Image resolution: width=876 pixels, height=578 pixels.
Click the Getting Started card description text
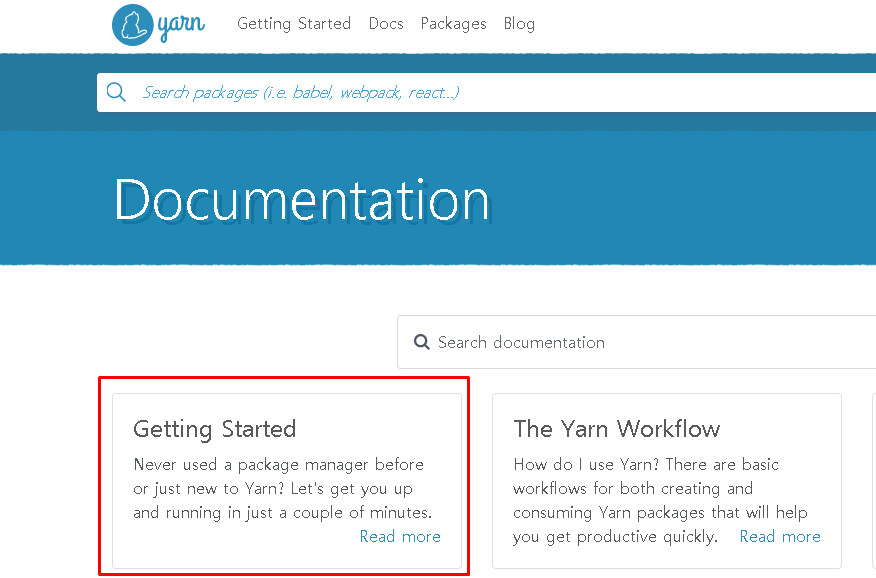click(283, 489)
